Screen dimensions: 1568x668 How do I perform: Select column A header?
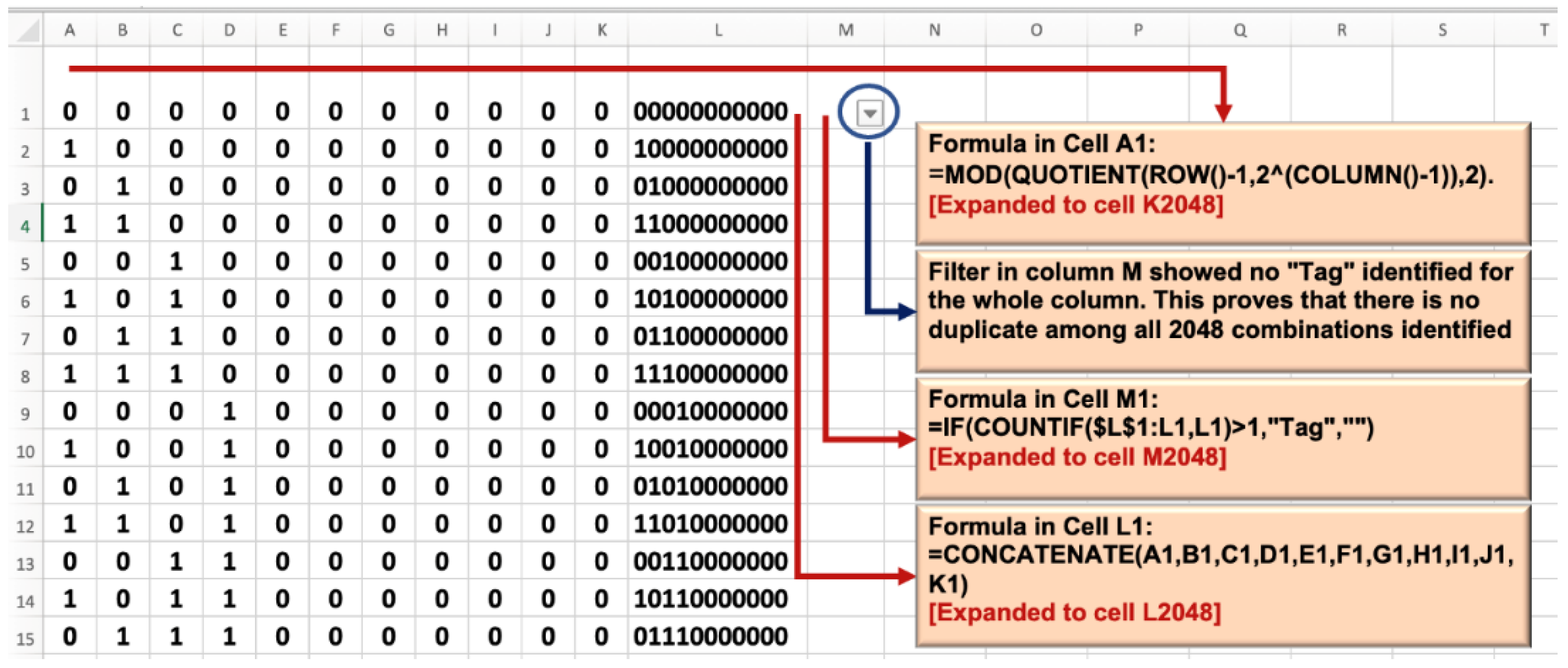[x=70, y=30]
